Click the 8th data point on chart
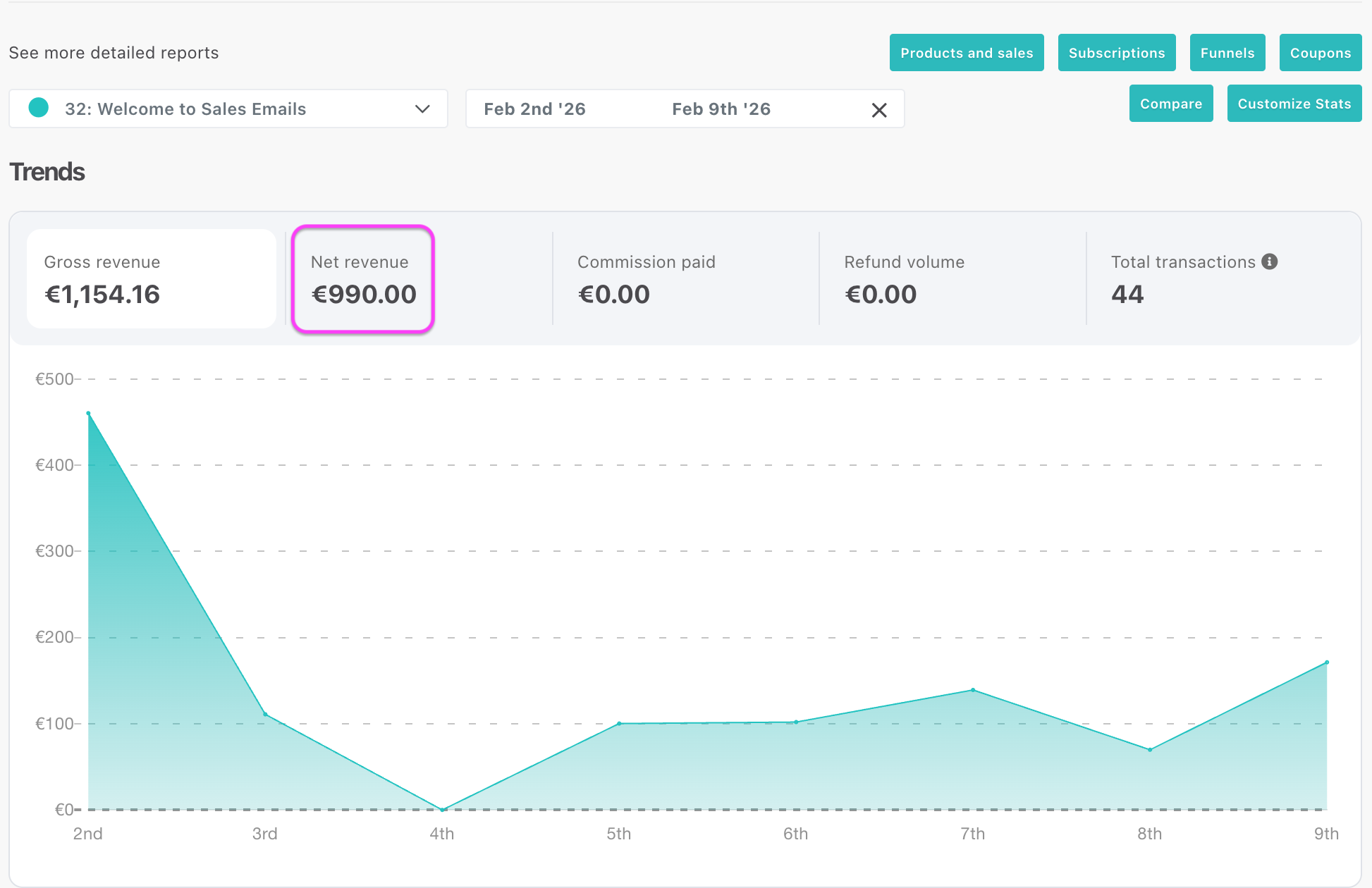The height and width of the screenshot is (888, 1372). (1150, 750)
